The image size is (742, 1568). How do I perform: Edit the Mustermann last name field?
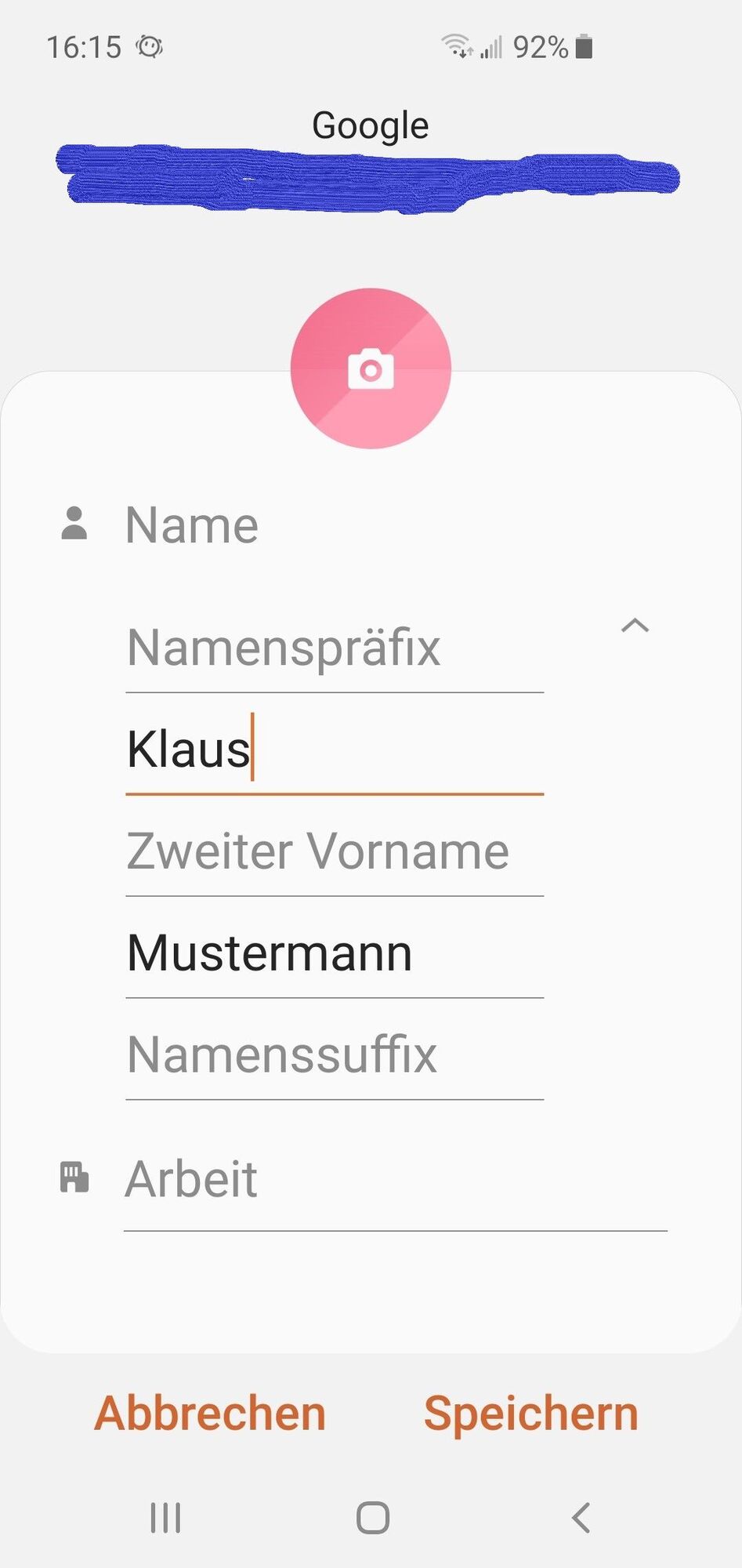click(x=335, y=953)
